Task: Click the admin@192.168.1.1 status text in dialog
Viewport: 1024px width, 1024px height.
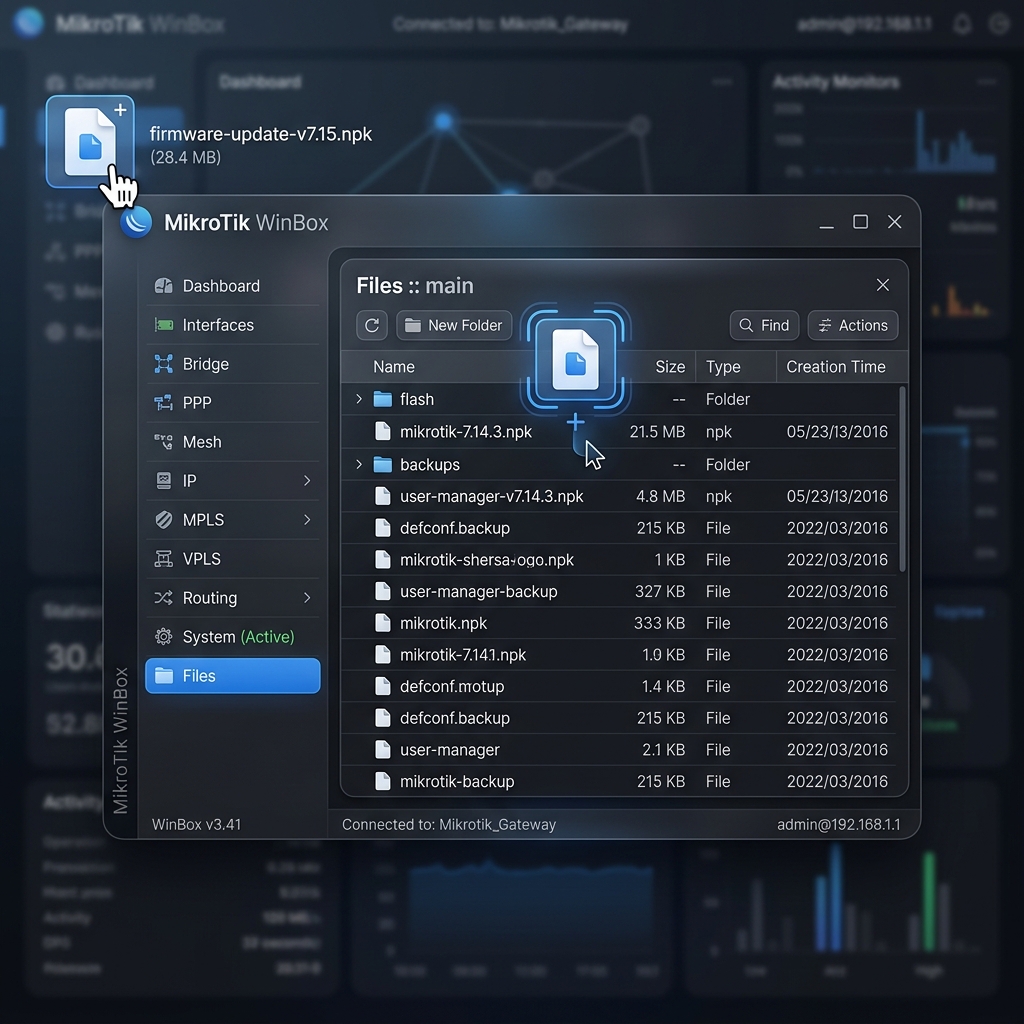Action: [x=839, y=824]
